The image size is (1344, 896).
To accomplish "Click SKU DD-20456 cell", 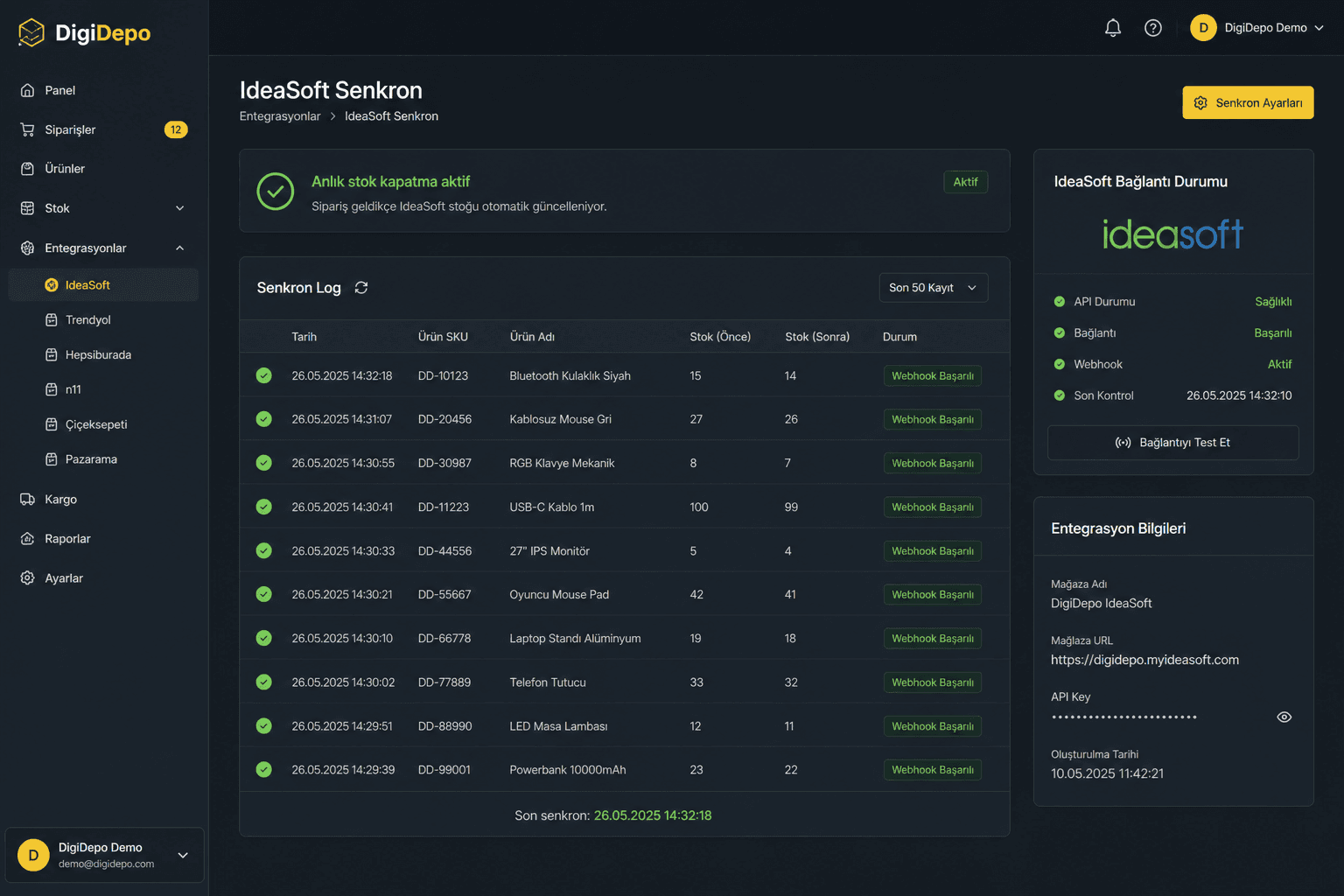I will click(444, 419).
